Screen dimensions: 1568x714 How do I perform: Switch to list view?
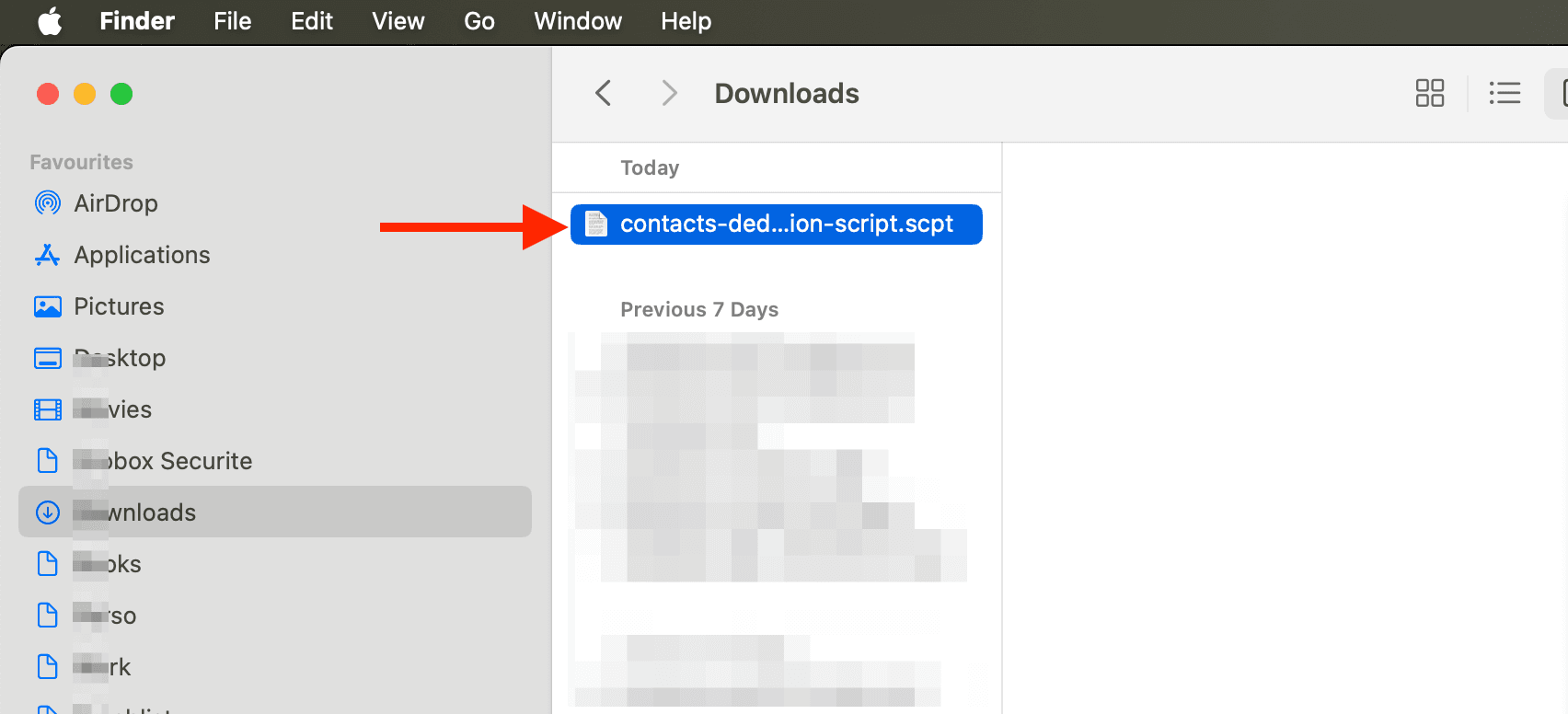pyautogui.click(x=1505, y=93)
